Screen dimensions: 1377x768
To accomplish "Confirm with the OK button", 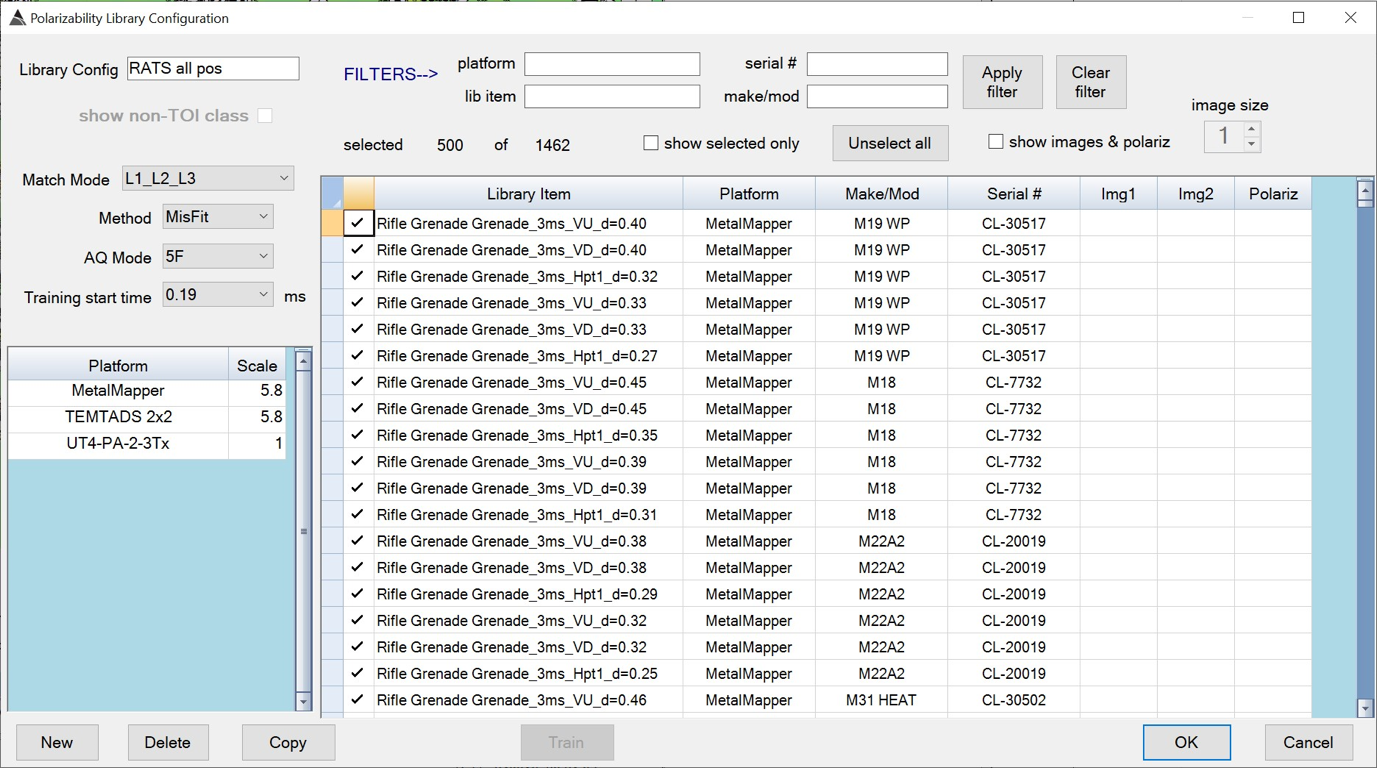I will [1186, 742].
